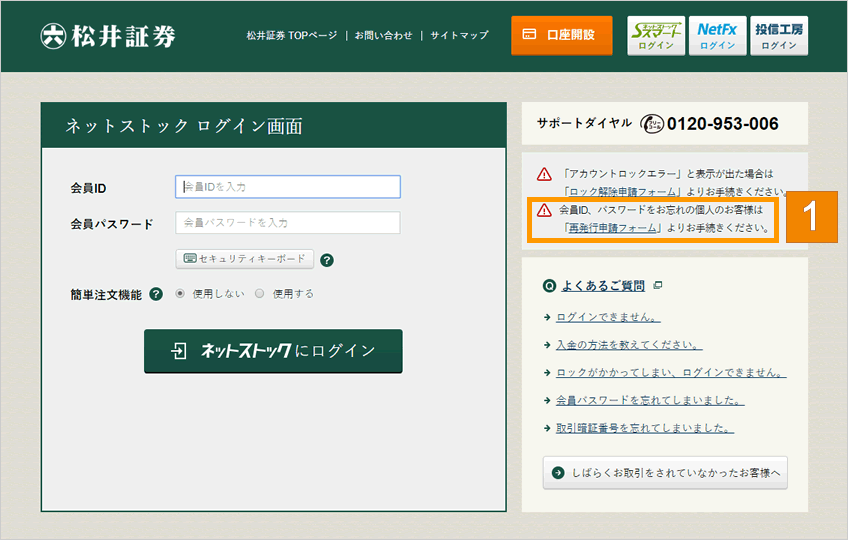Click the ネットストックにログイン button
Image resolution: width=848 pixels, height=540 pixels.
(x=273, y=351)
